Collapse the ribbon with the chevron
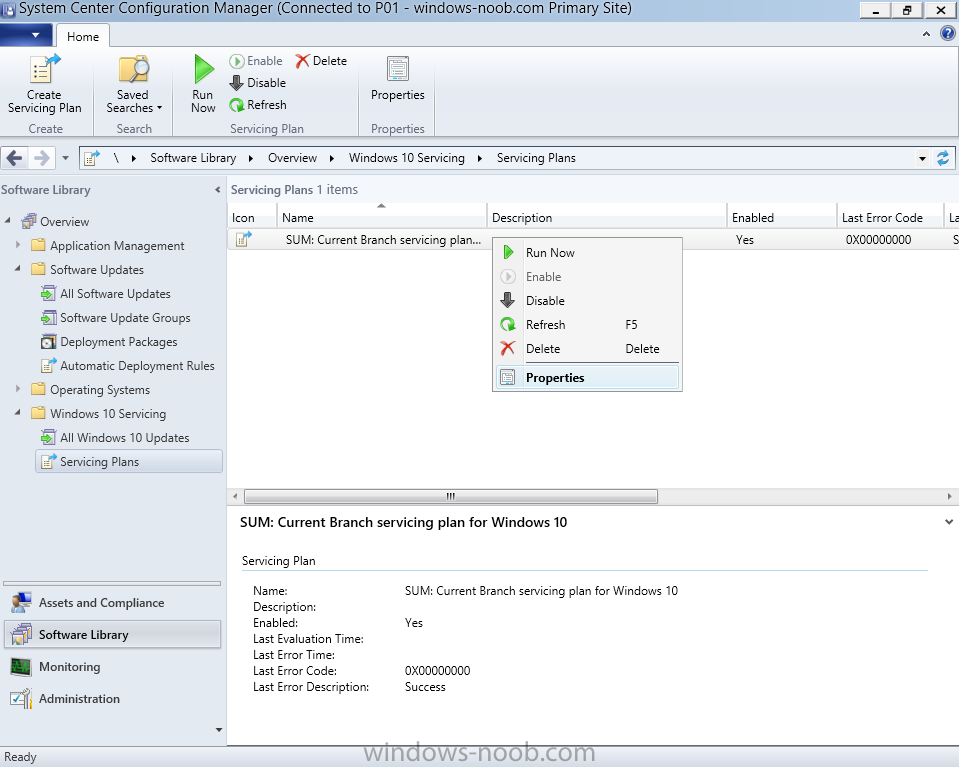 point(927,34)
